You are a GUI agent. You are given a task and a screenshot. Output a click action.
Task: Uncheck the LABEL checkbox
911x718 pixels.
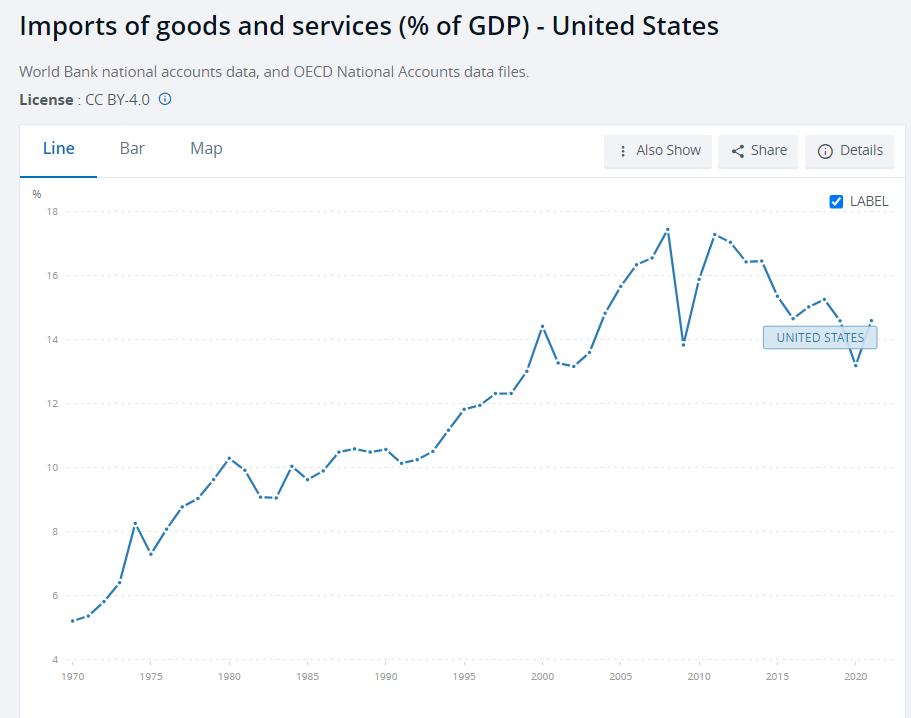pyautogui.click(x=837, y=201)
